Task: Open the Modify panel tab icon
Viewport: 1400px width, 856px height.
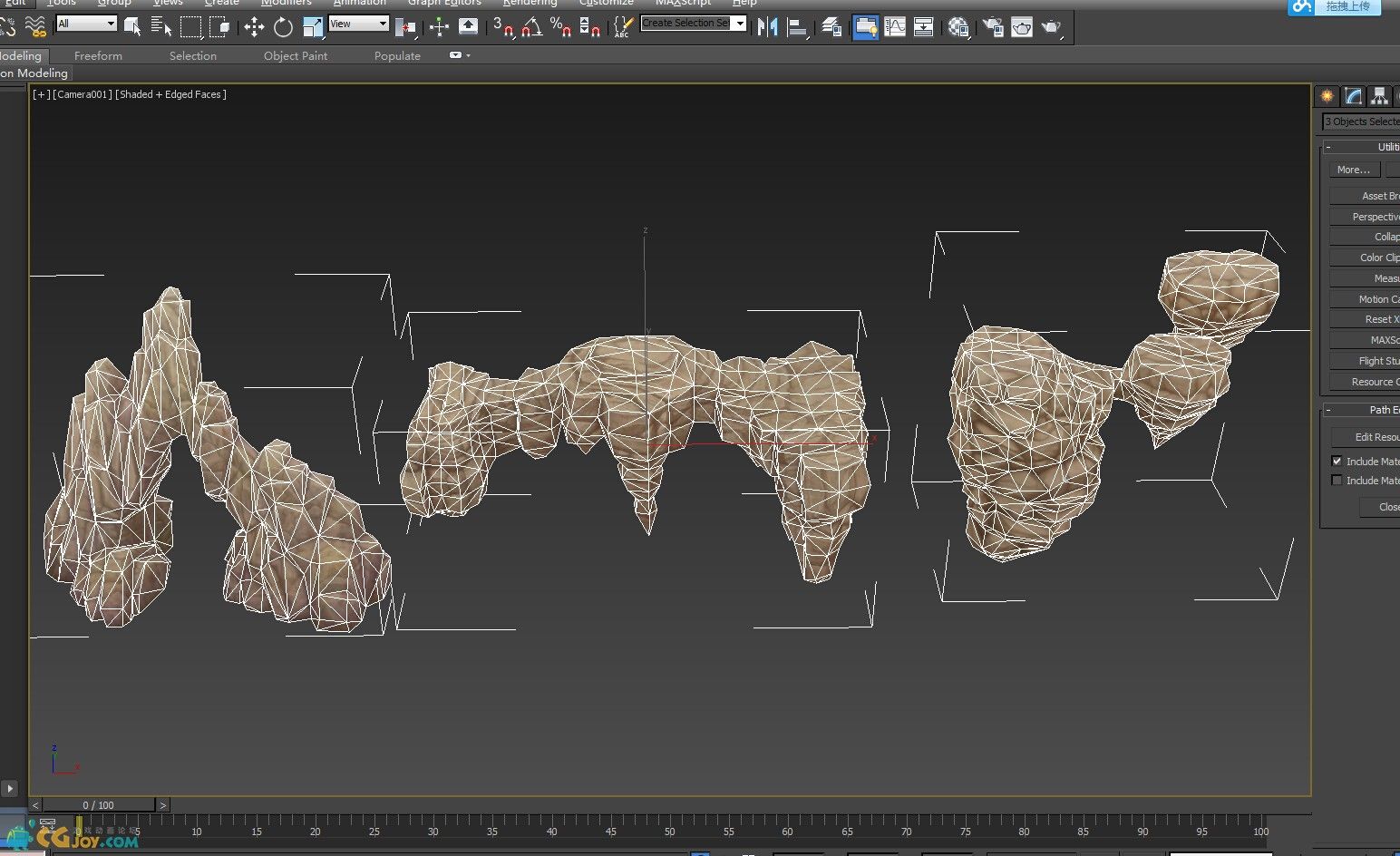Action: coord(1354,95)
